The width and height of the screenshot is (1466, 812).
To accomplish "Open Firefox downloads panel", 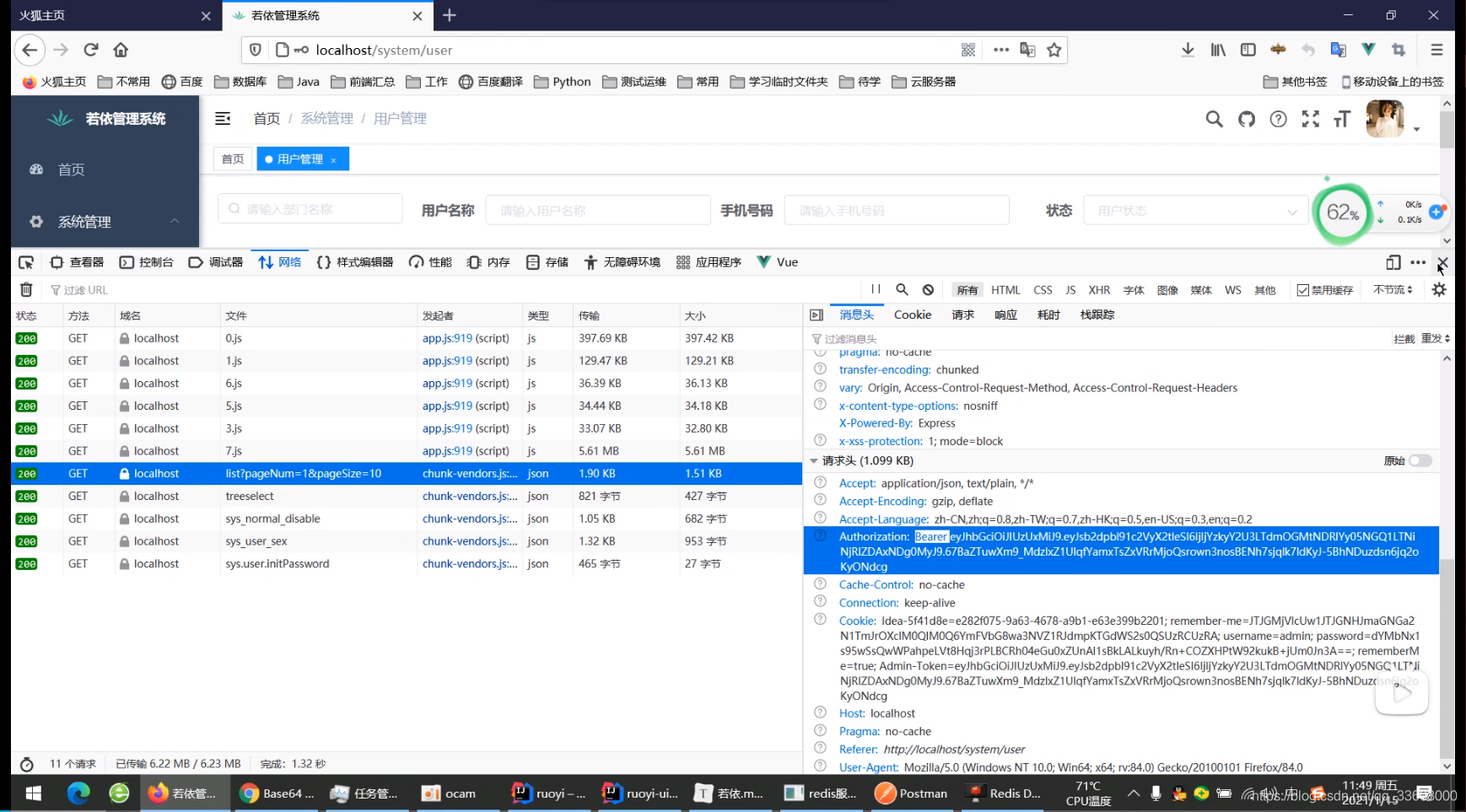I will pos(1188,50).
